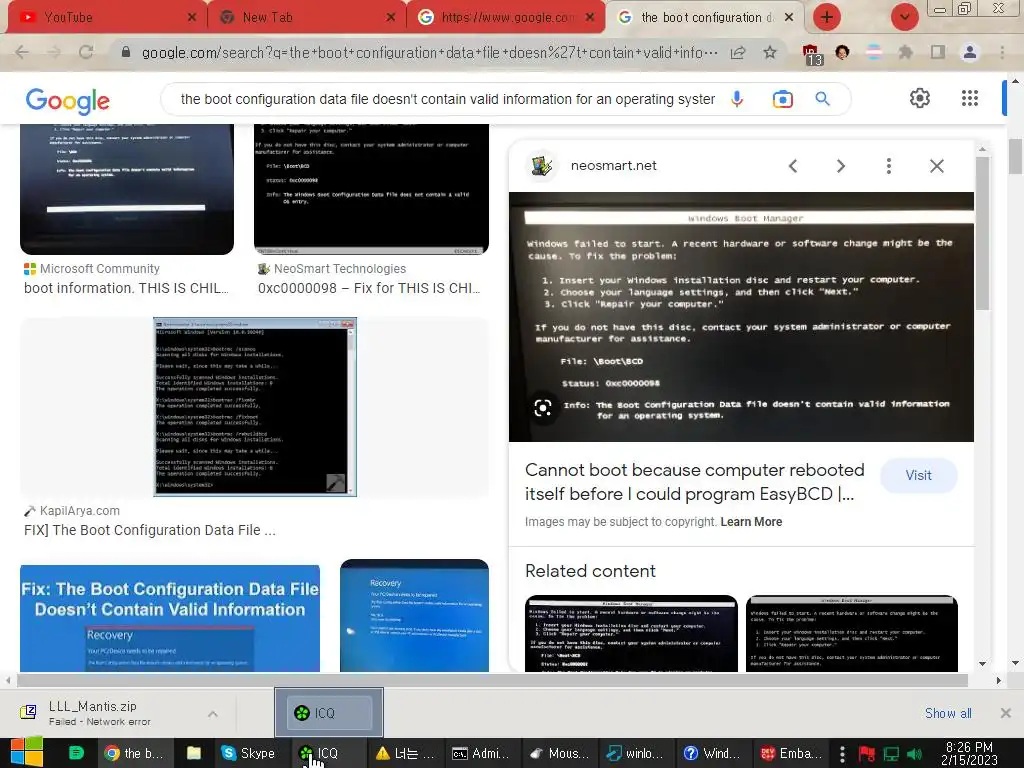Click the preview panel vertical scrollbar

click(x=982, y=235)
